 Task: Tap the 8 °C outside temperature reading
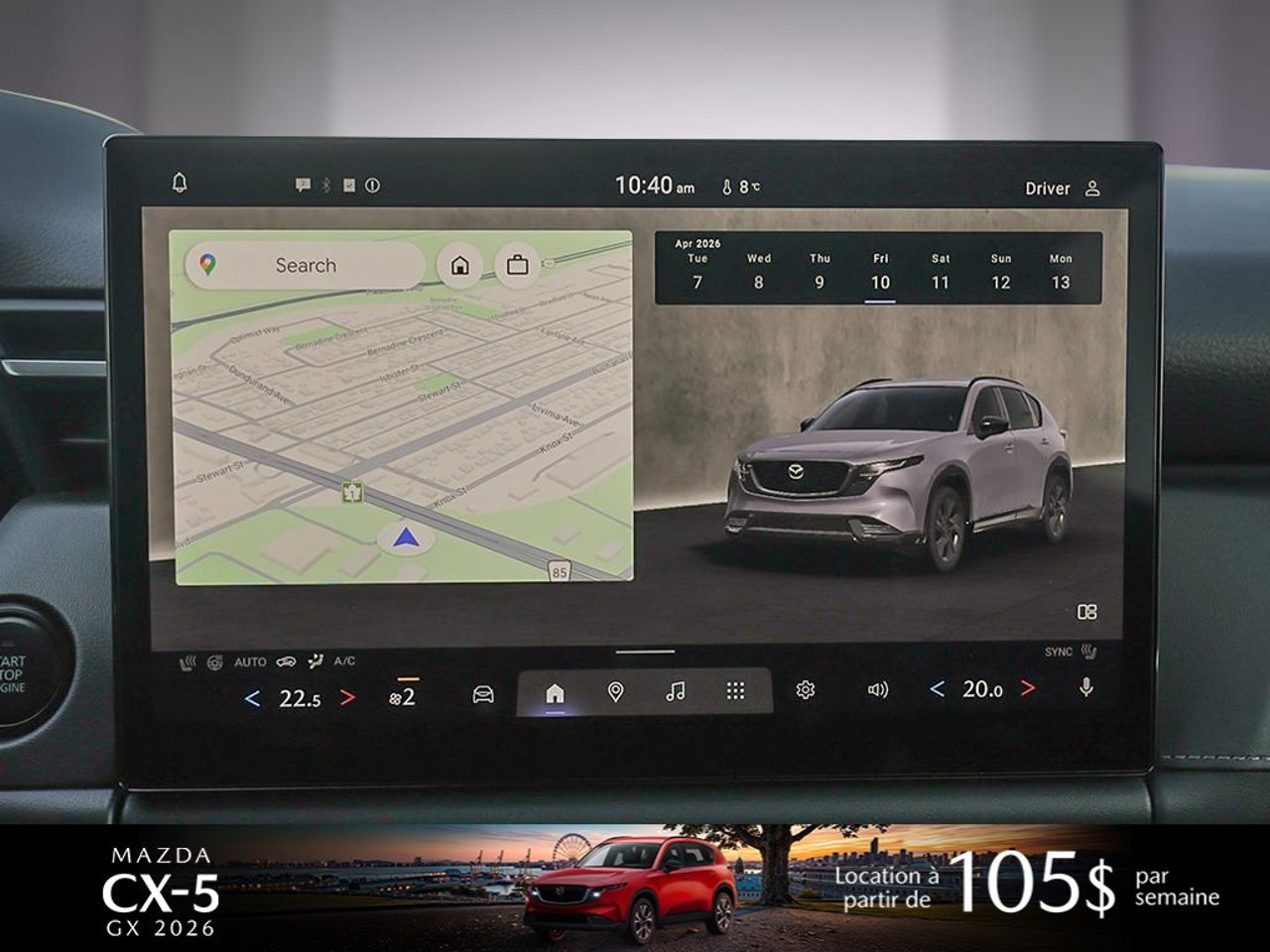point(749,186)
